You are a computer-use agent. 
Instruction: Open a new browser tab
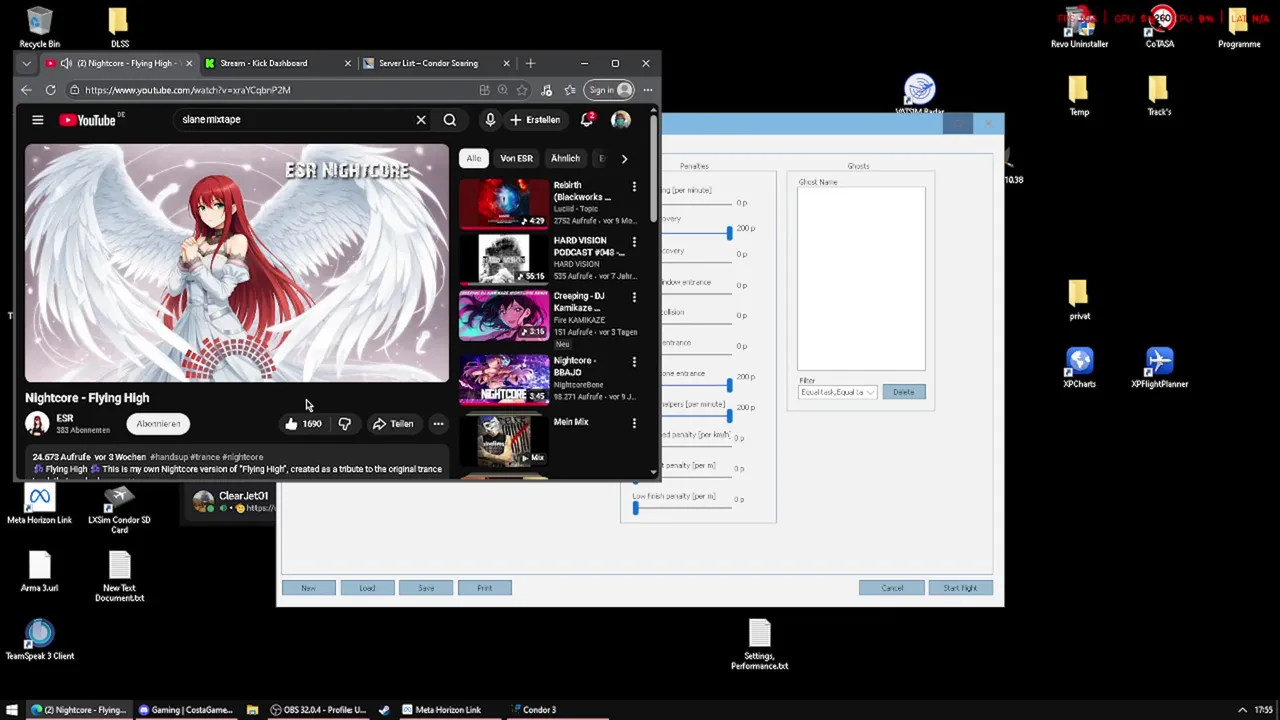(530, 63)
